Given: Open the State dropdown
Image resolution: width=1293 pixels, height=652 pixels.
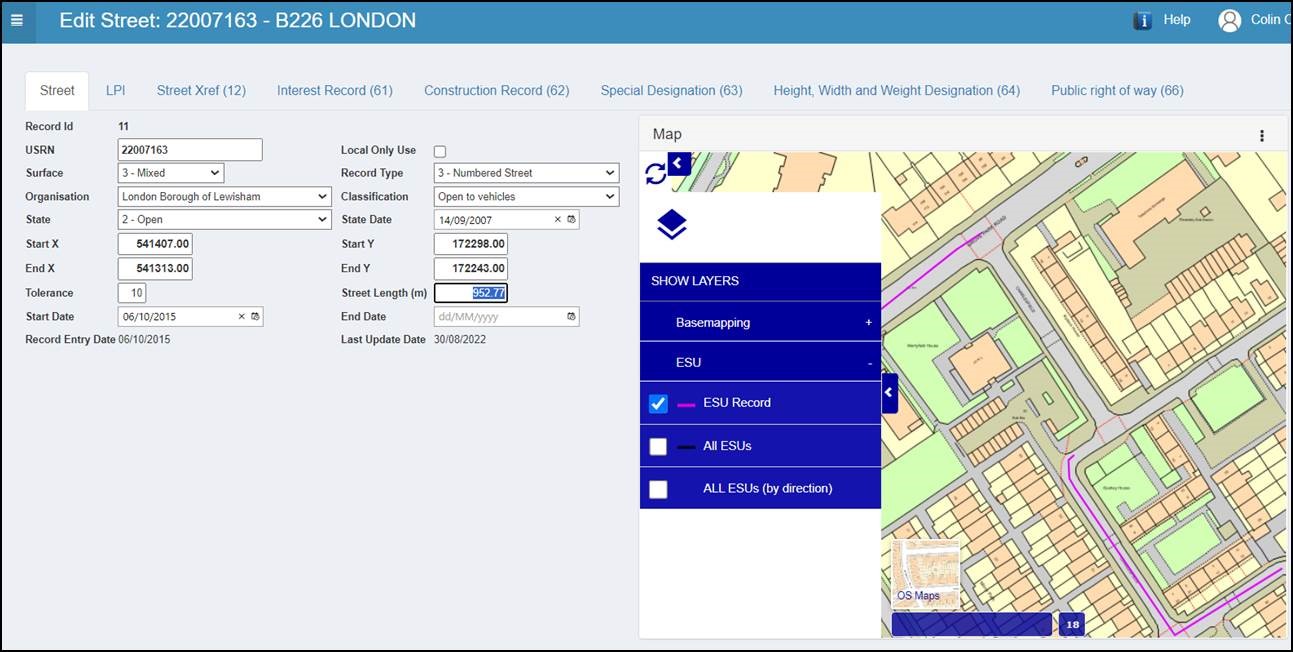Looking at the screenshot, I should click(224, 219).
